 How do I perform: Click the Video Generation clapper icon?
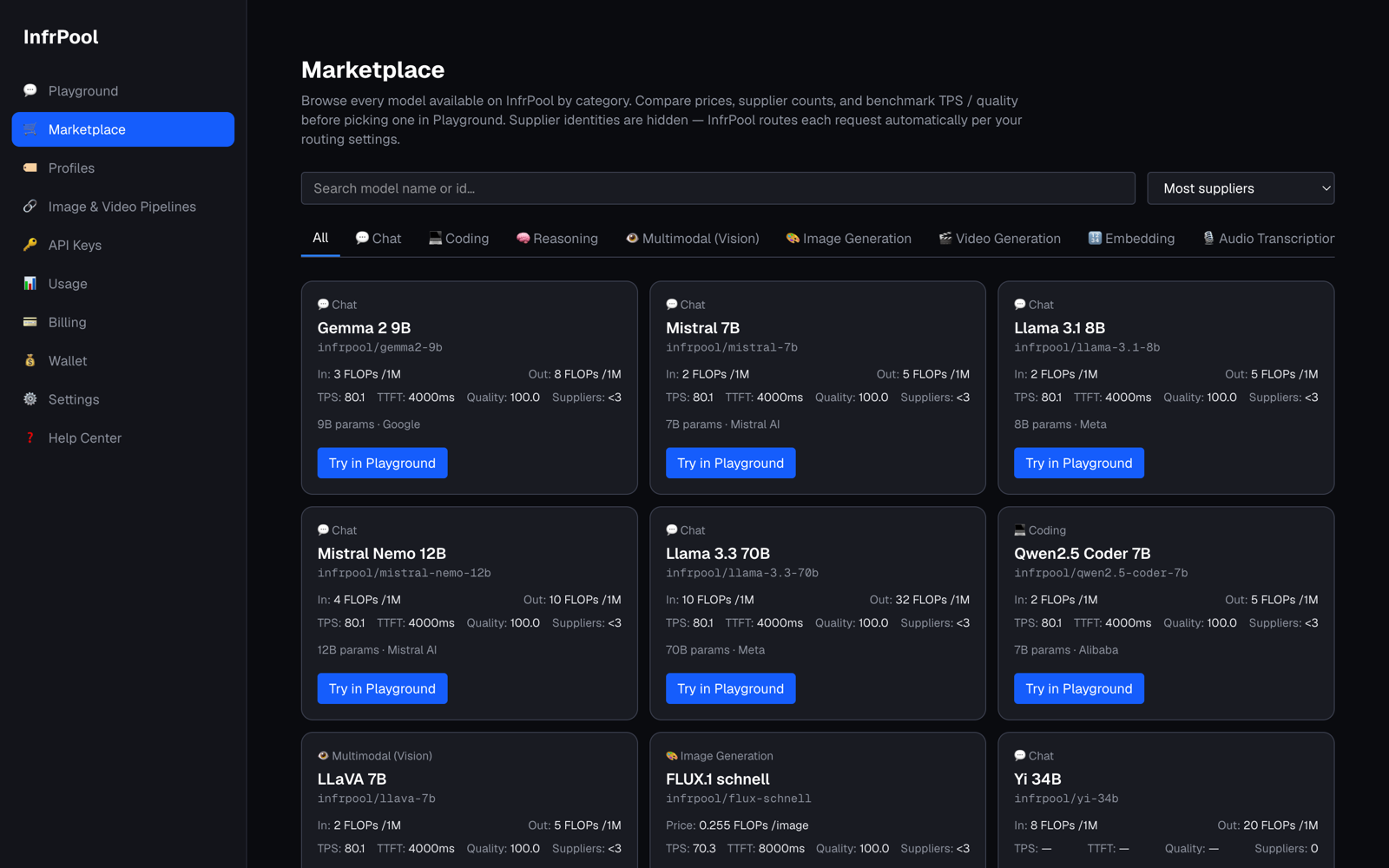[945, 238]
